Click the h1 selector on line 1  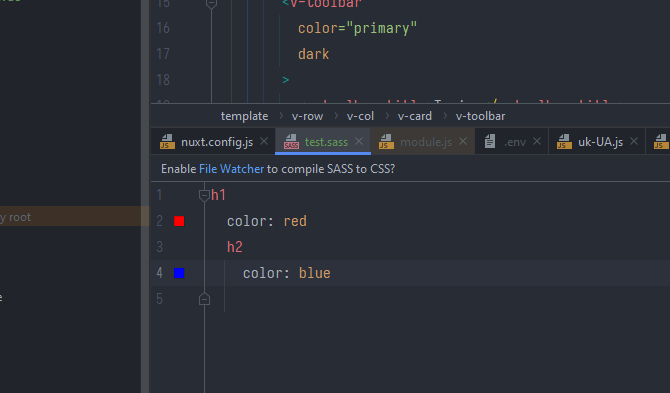click(218, 195)
